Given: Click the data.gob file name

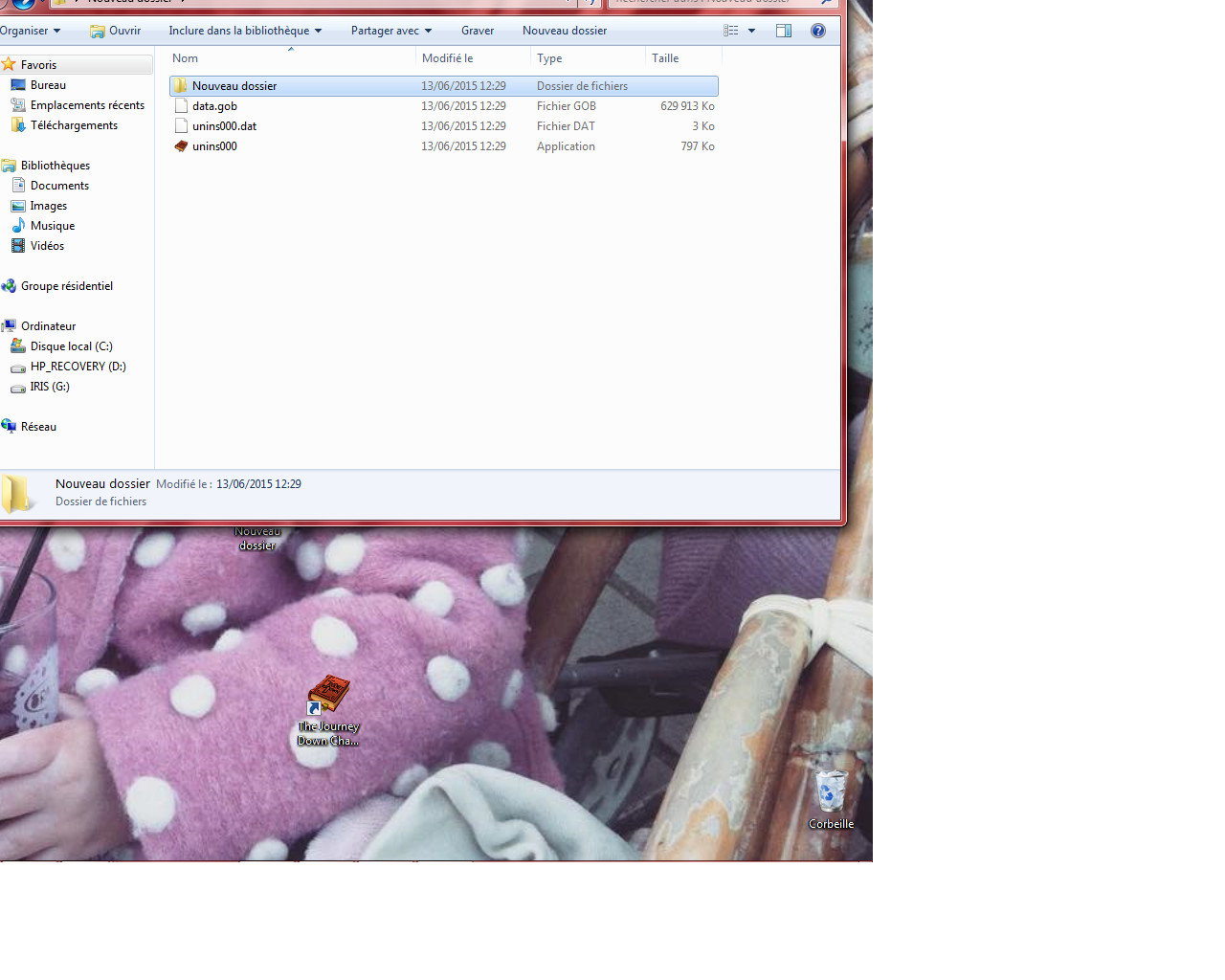Looking at the screenshot, I should [214, 106].
